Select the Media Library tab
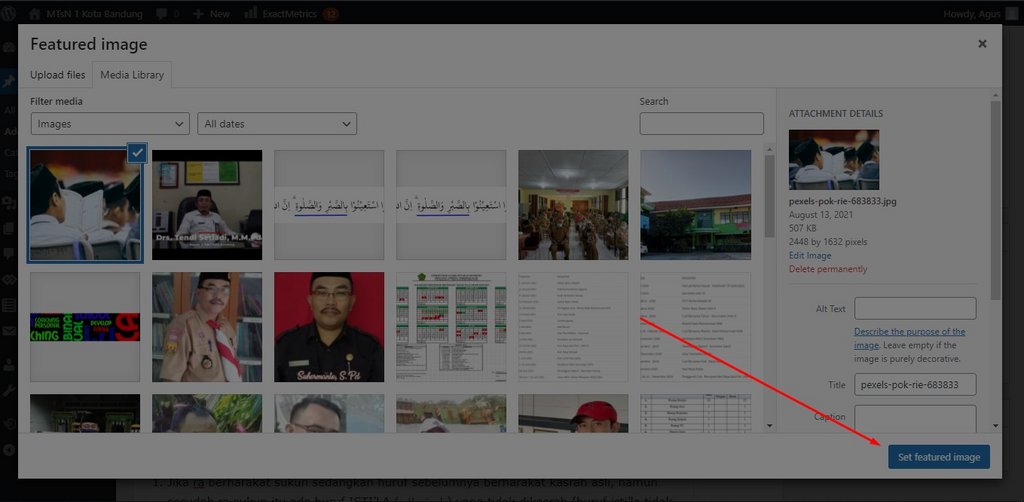 [x=132, y=75]
